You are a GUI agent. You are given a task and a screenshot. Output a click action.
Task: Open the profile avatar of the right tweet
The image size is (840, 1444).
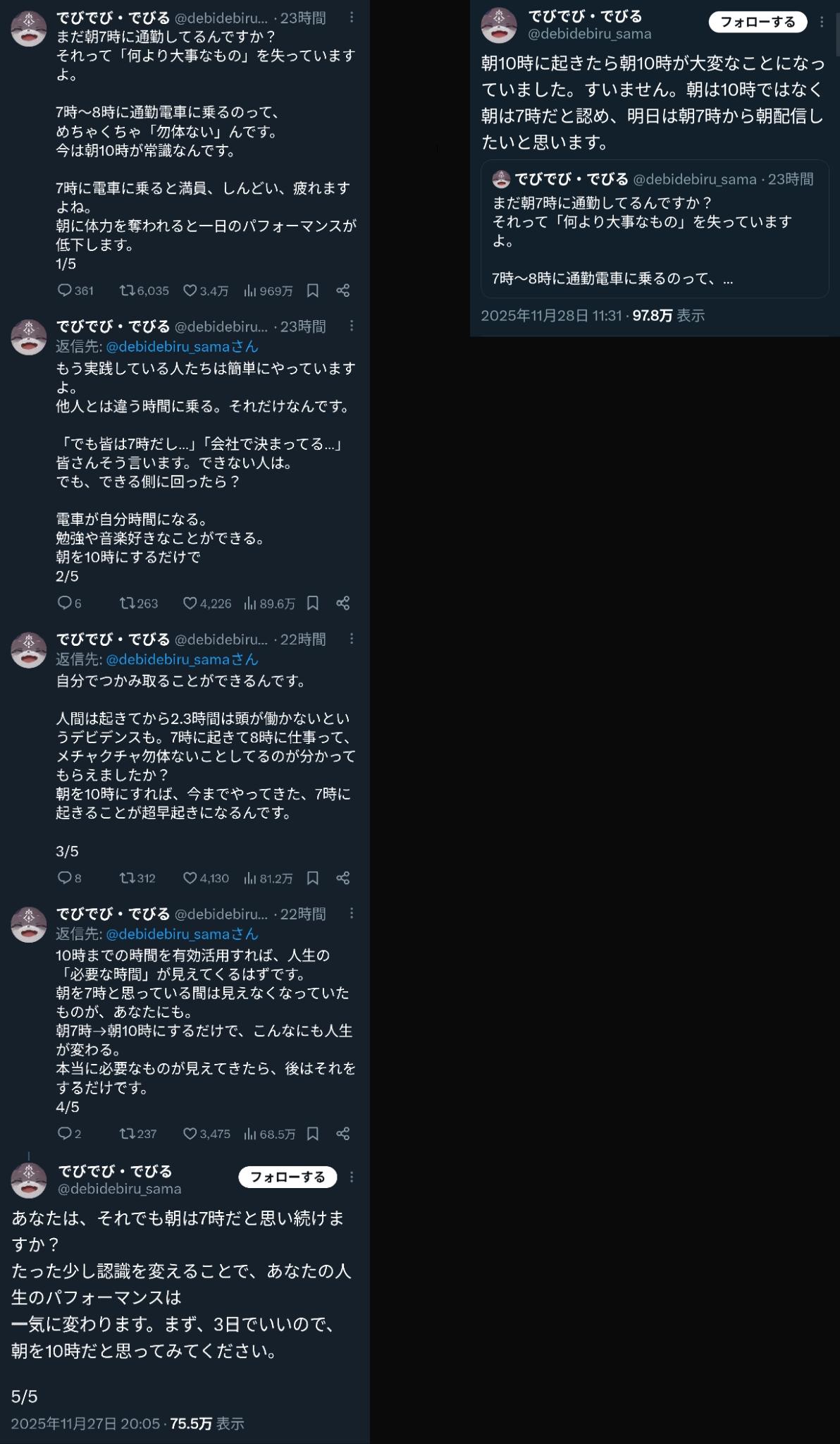coord(499,25)
